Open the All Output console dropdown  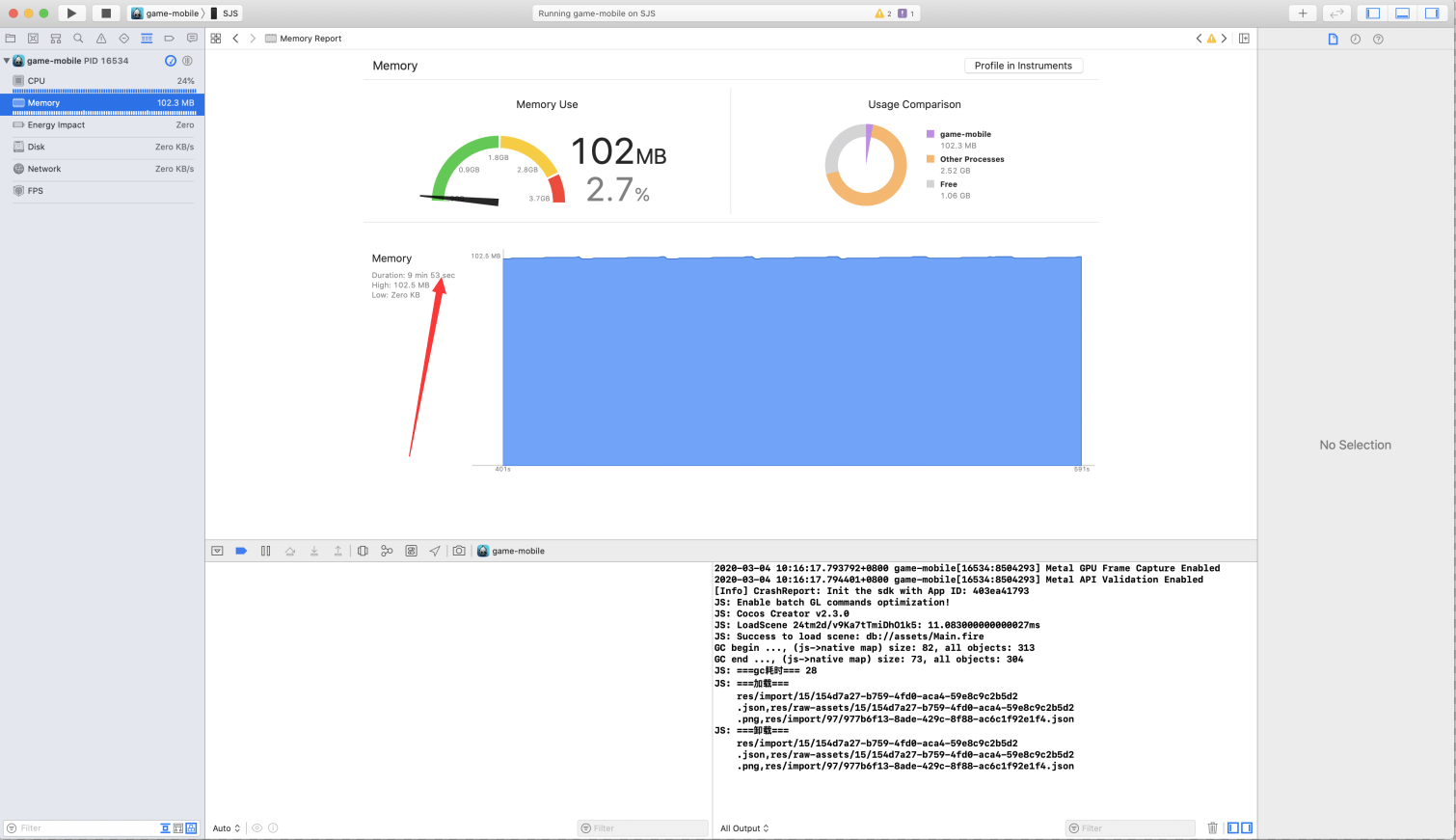[x=744, y=828]
